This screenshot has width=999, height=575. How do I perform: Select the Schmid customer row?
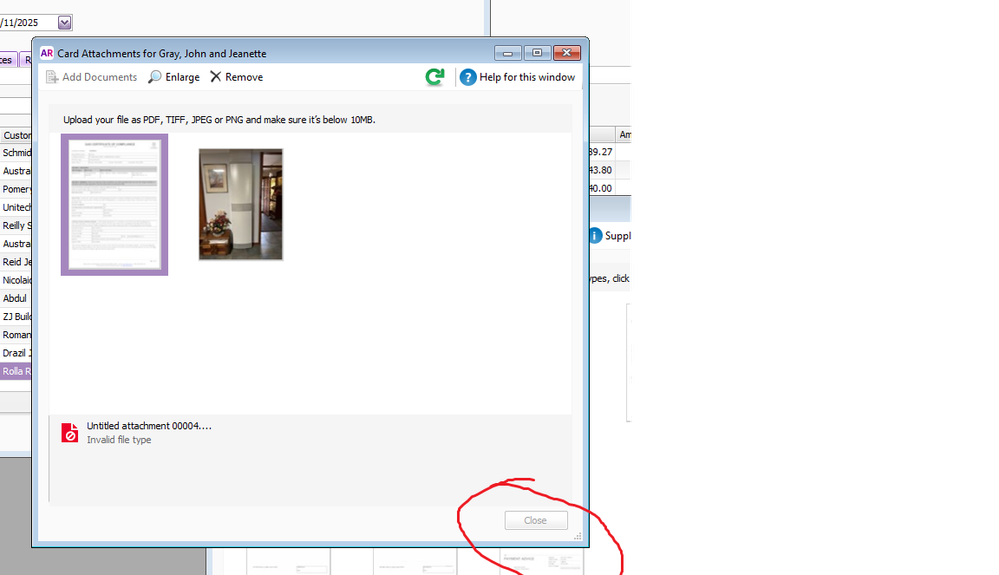coord(17,153)
